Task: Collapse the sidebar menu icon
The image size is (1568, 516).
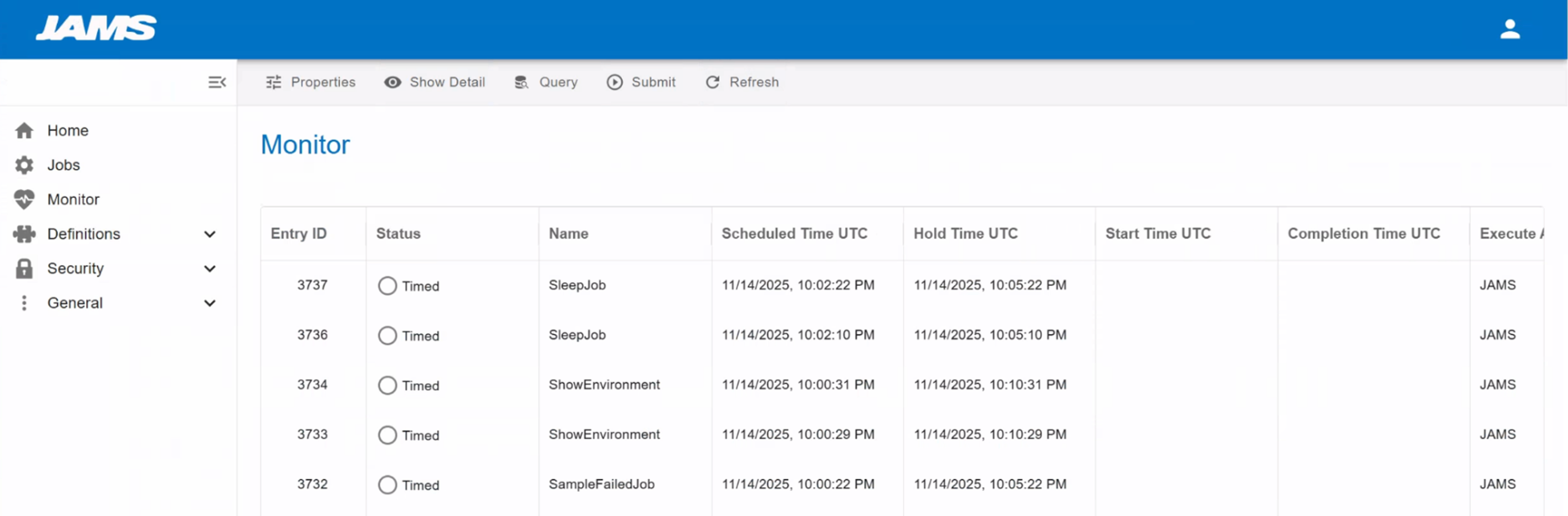Action: pyautogui.click(x=217, y=82)
